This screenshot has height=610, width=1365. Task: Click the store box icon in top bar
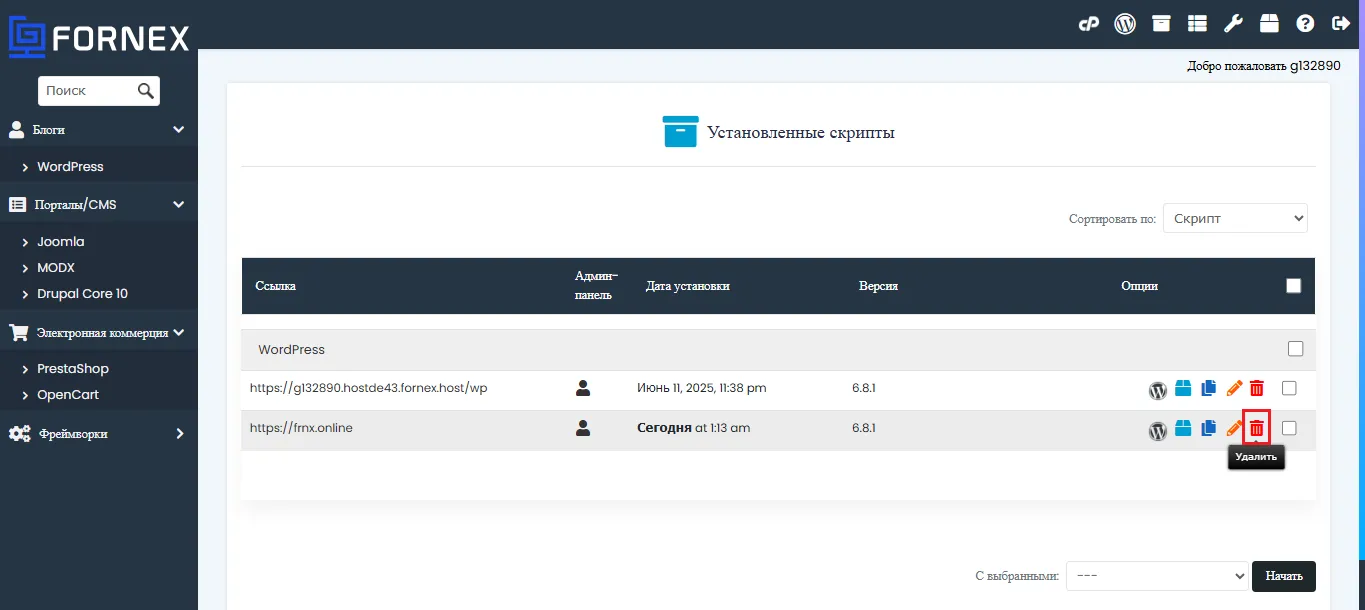click(1269, 24)
